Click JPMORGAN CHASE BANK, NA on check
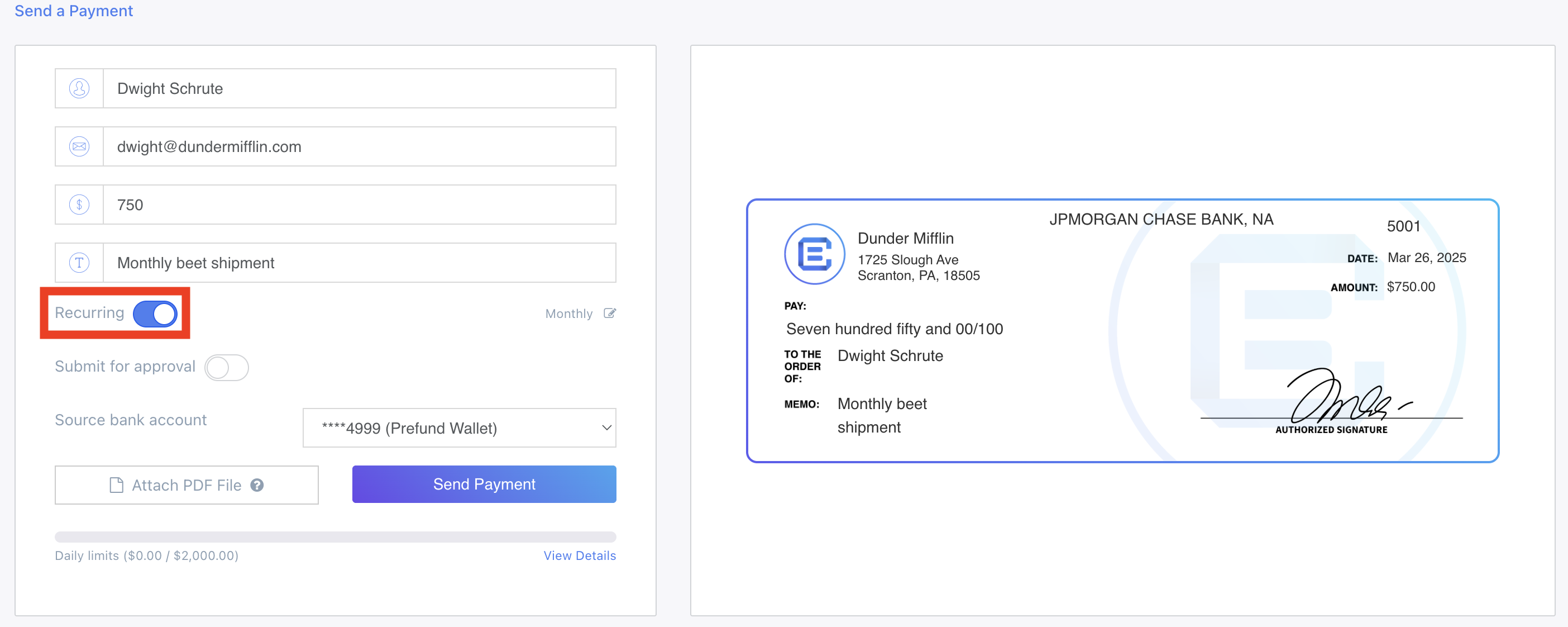The height and width of the screenshot is (627, 1568). click(x=1161, y=220)
